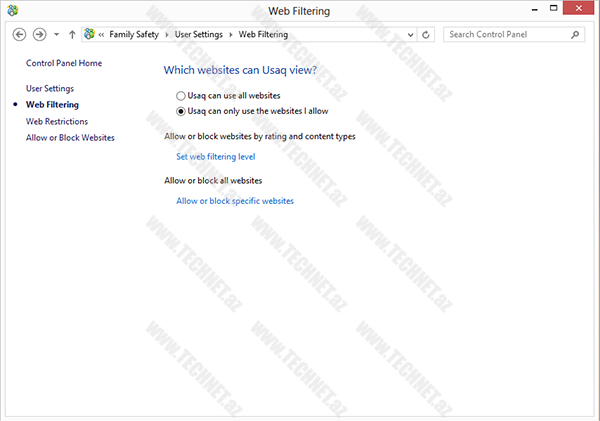
Task: Open User Settings from the left sidebar
Action: [50, 88]
